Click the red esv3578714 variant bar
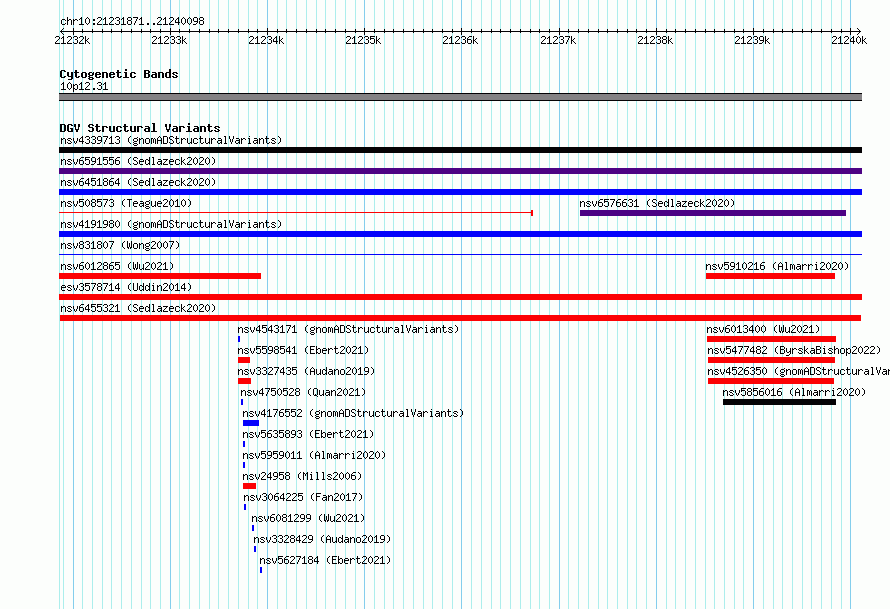Image resolution: width=890 pixels, height=609 pixels. point(460,297)
